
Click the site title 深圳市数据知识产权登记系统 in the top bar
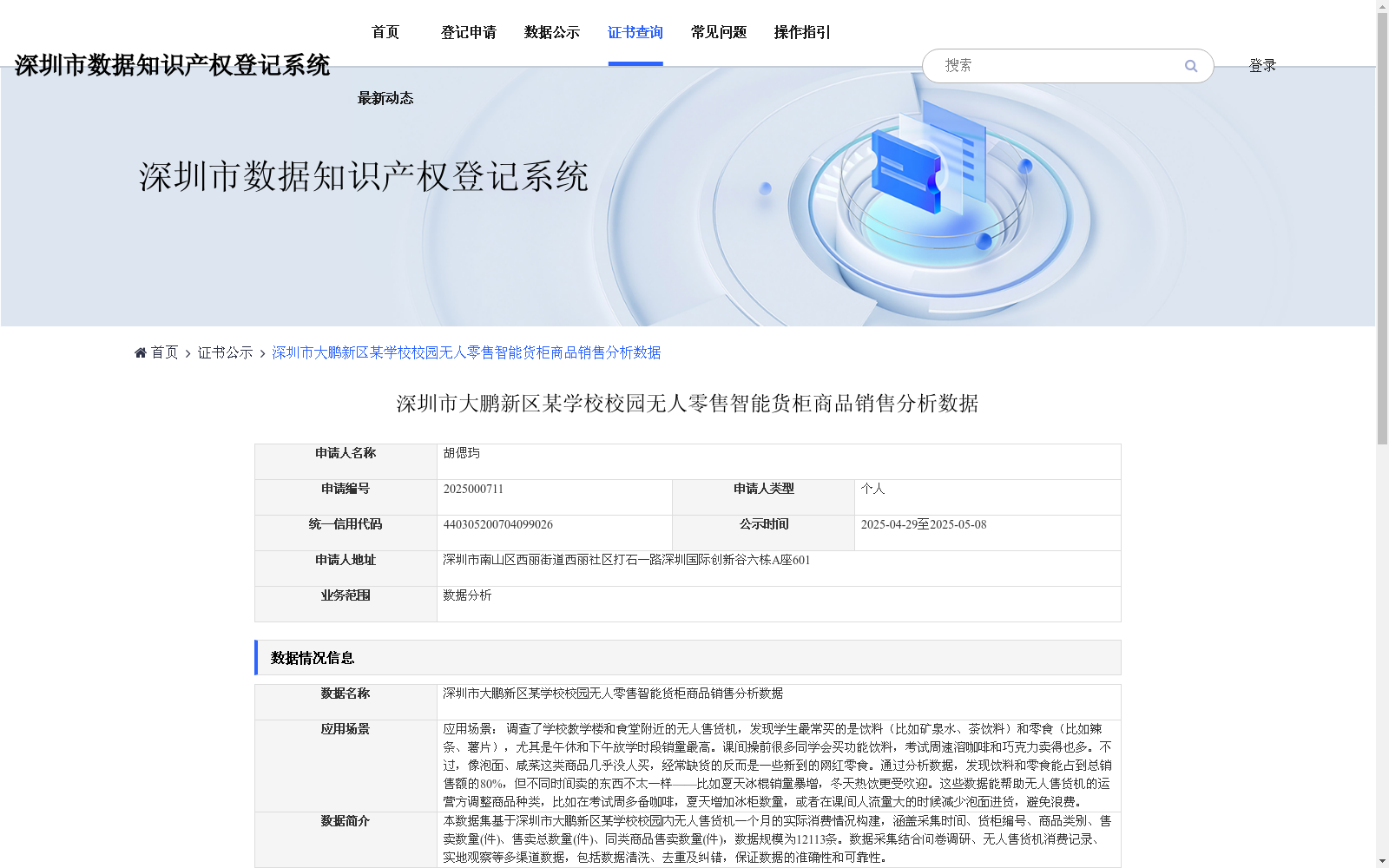click(x=172, y=65)
